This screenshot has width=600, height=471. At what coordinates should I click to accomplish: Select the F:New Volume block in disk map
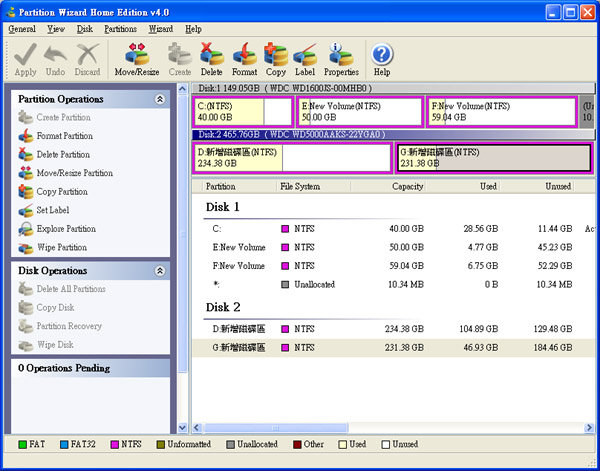(502, 112)
